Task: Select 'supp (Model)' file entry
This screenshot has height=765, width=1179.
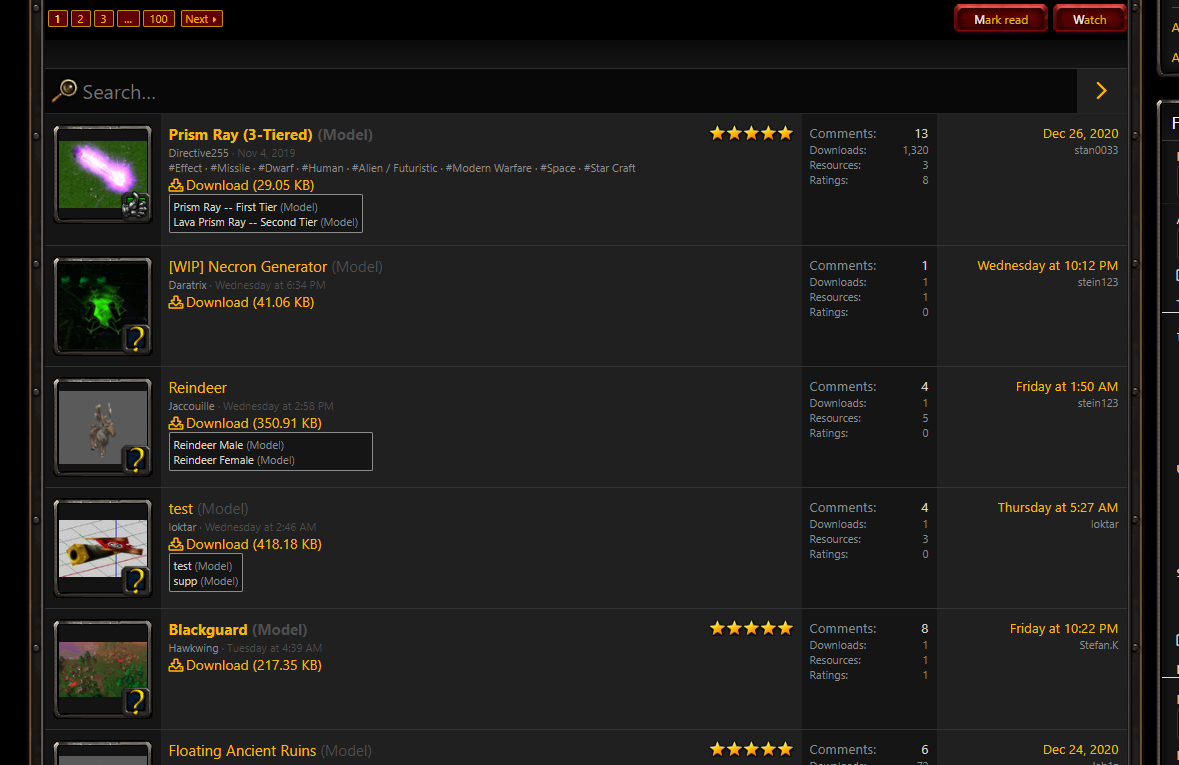Action: 206,581
